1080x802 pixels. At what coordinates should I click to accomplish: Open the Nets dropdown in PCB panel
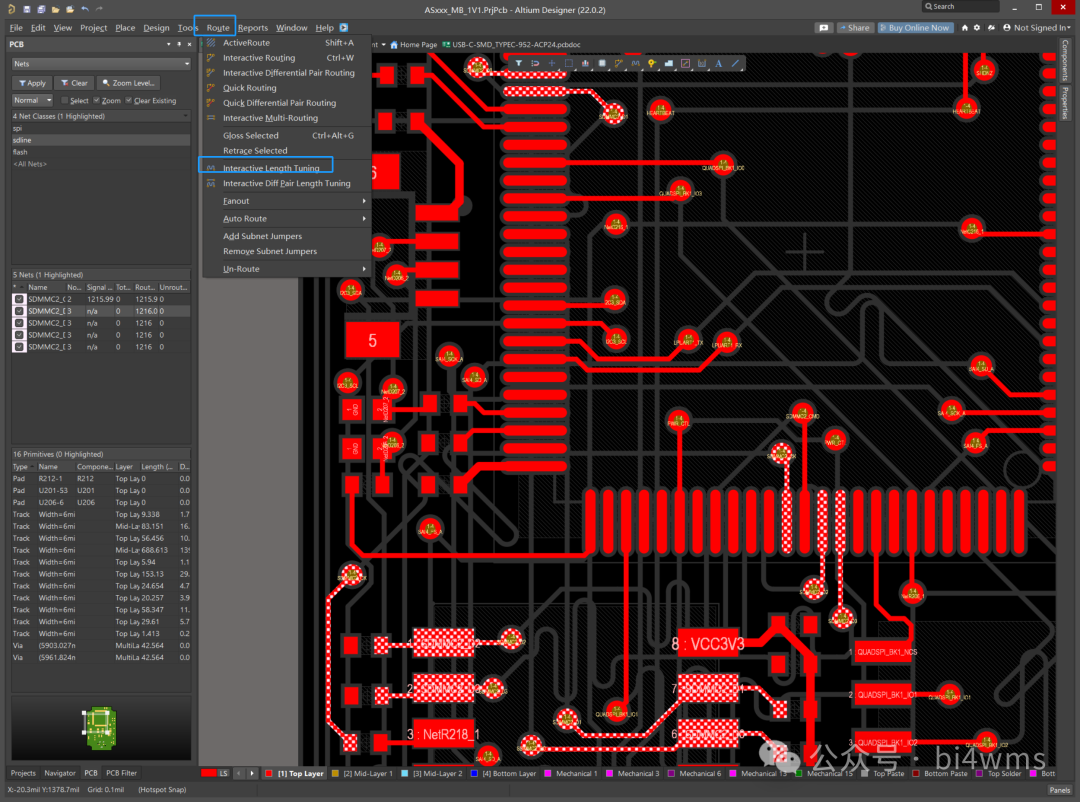(x=100, y=64)
